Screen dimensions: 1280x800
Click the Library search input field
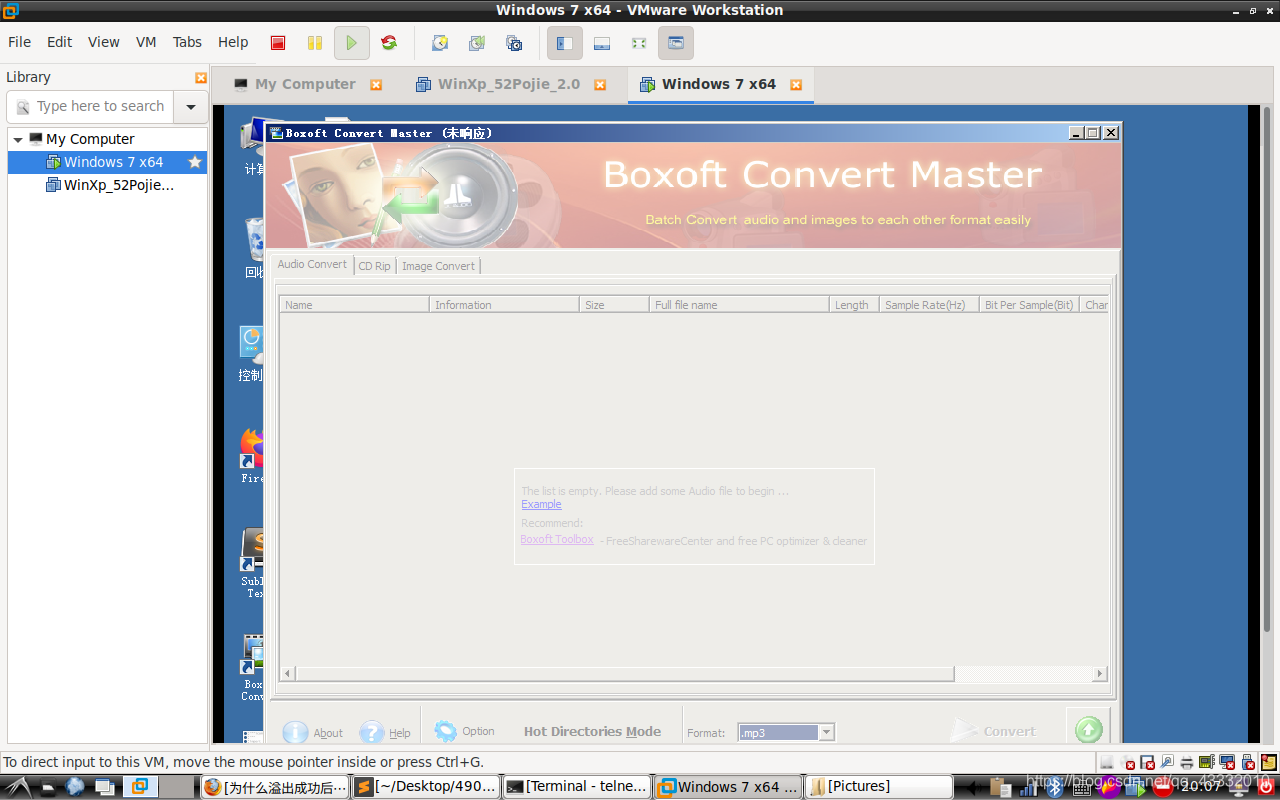(90, 106)
